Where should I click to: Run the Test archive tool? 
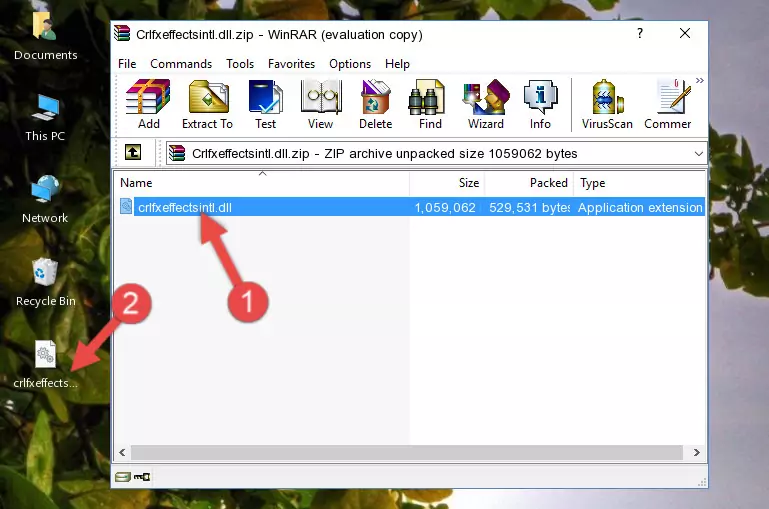pyautogui.click(x=265, y=104)
